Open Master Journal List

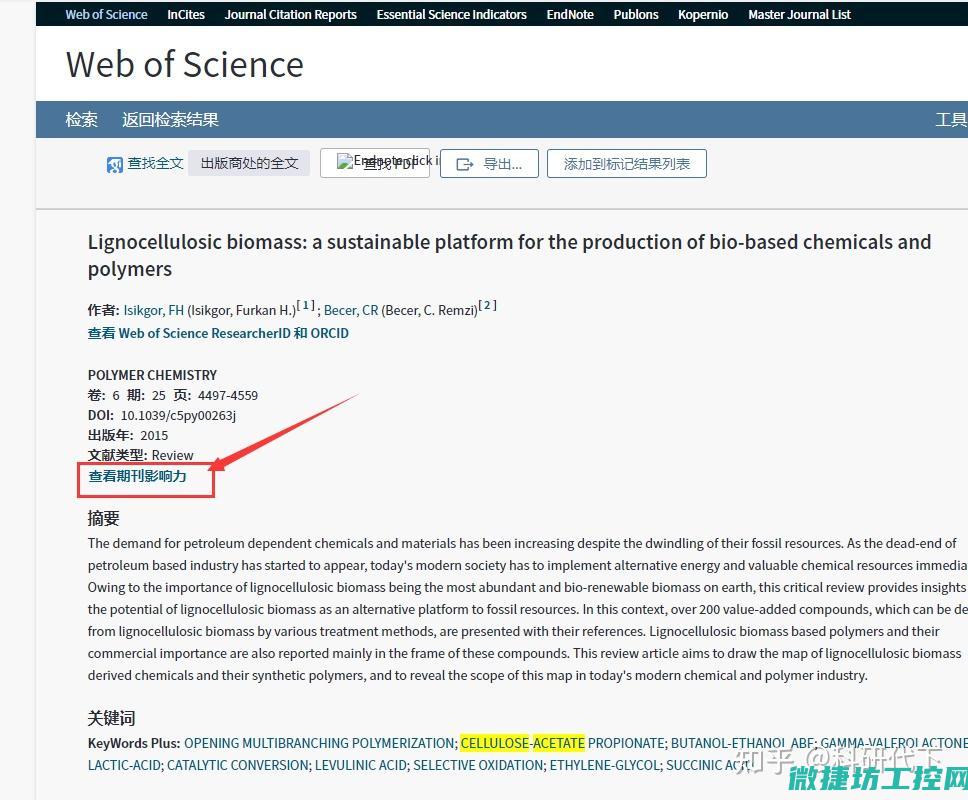[799, 14]
